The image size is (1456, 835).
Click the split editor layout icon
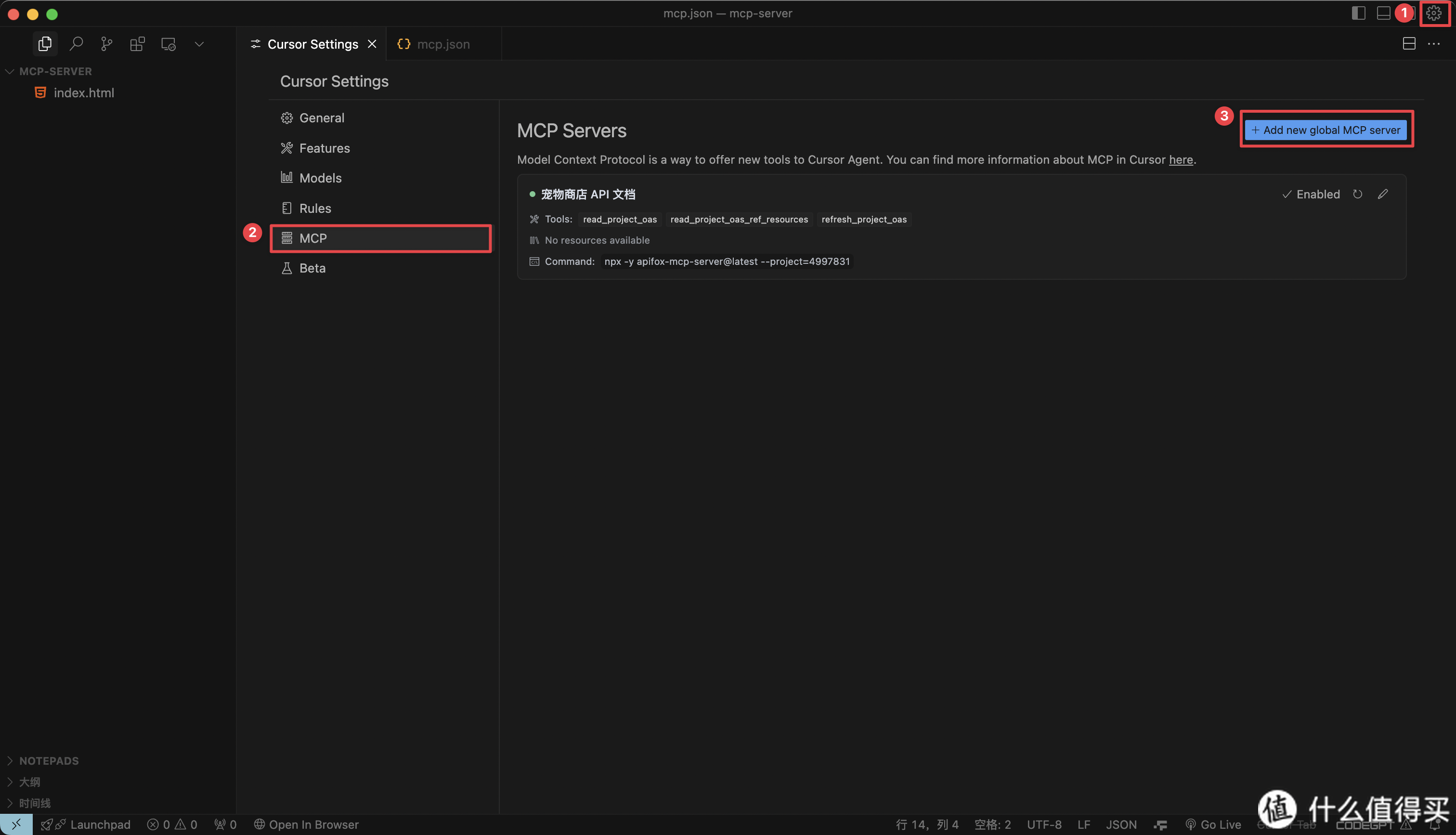(1408, 44)
